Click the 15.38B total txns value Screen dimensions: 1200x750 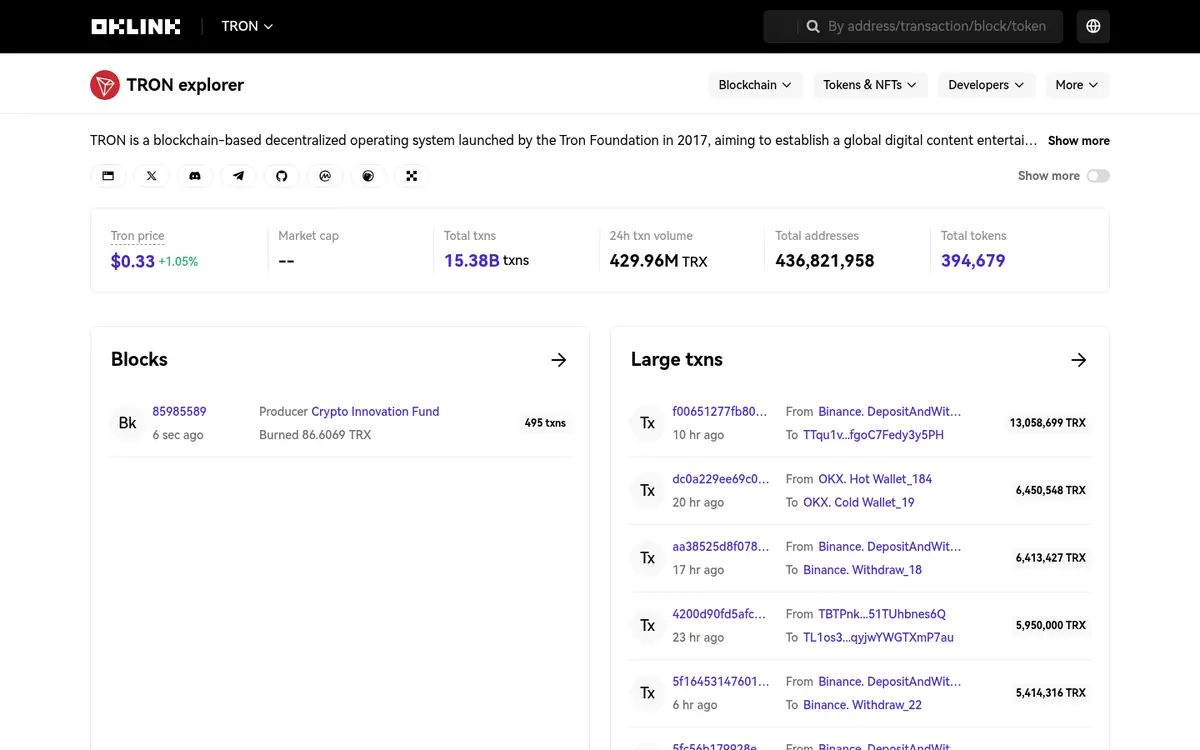coord(472,261)
